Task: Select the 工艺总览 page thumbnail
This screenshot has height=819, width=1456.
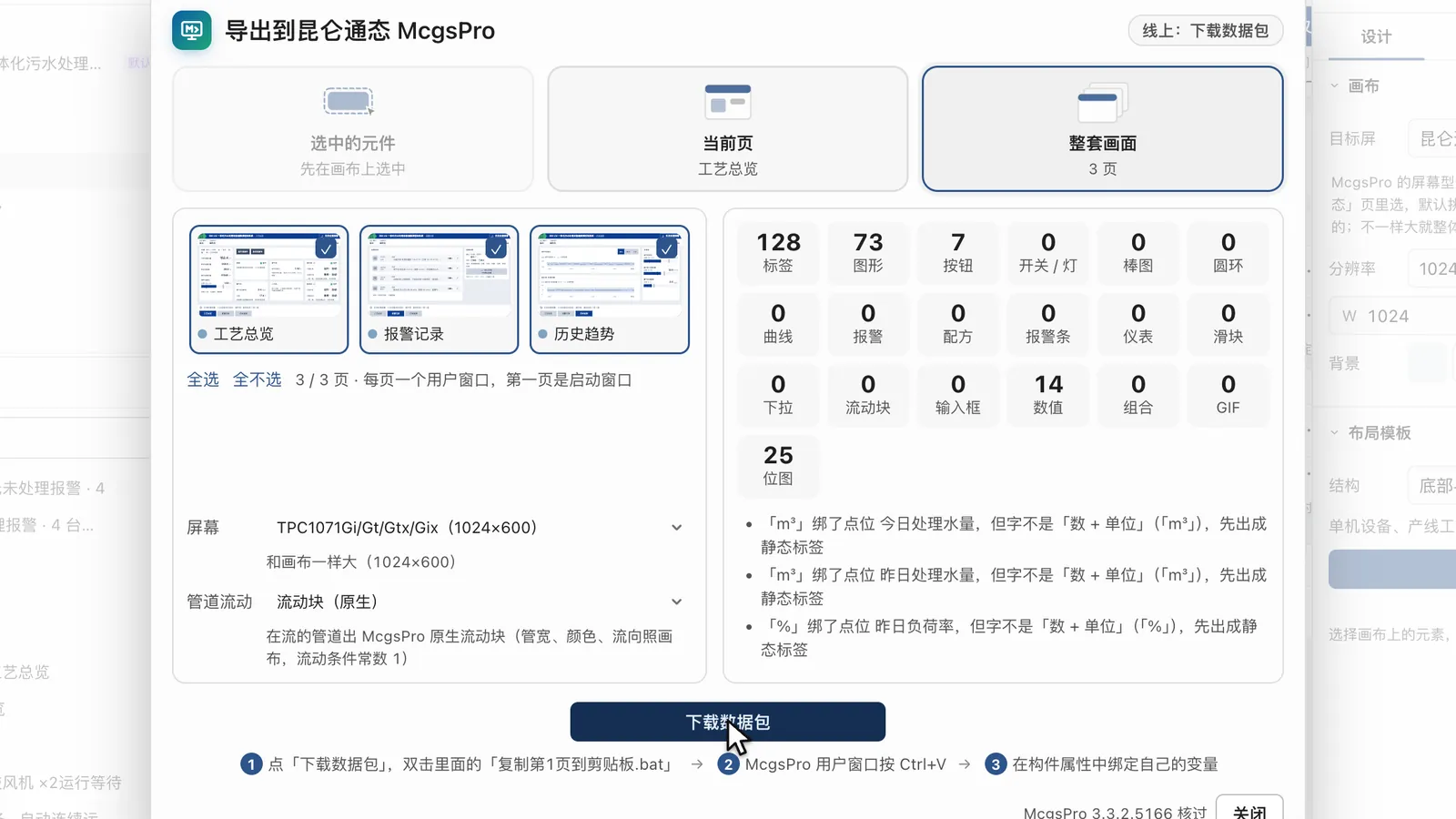Action: point(269,289)
